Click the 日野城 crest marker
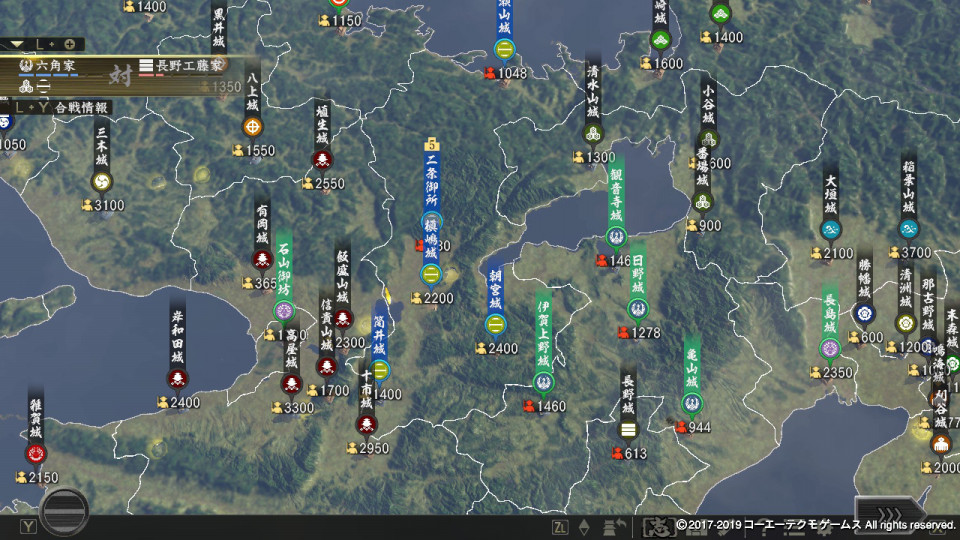960x540 pixels. [x=637, y=309]
